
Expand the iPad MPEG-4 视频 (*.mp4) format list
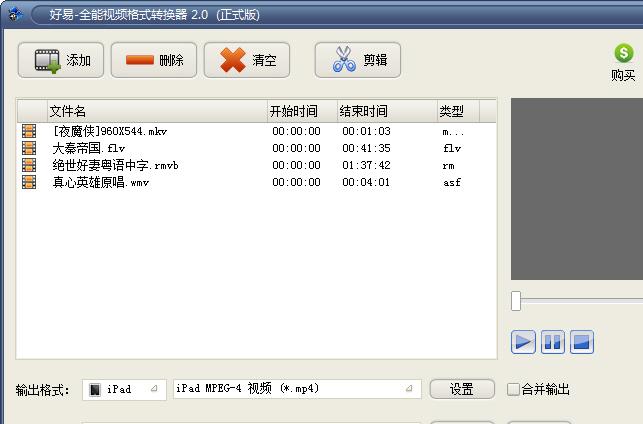click(x=297, y=389)
